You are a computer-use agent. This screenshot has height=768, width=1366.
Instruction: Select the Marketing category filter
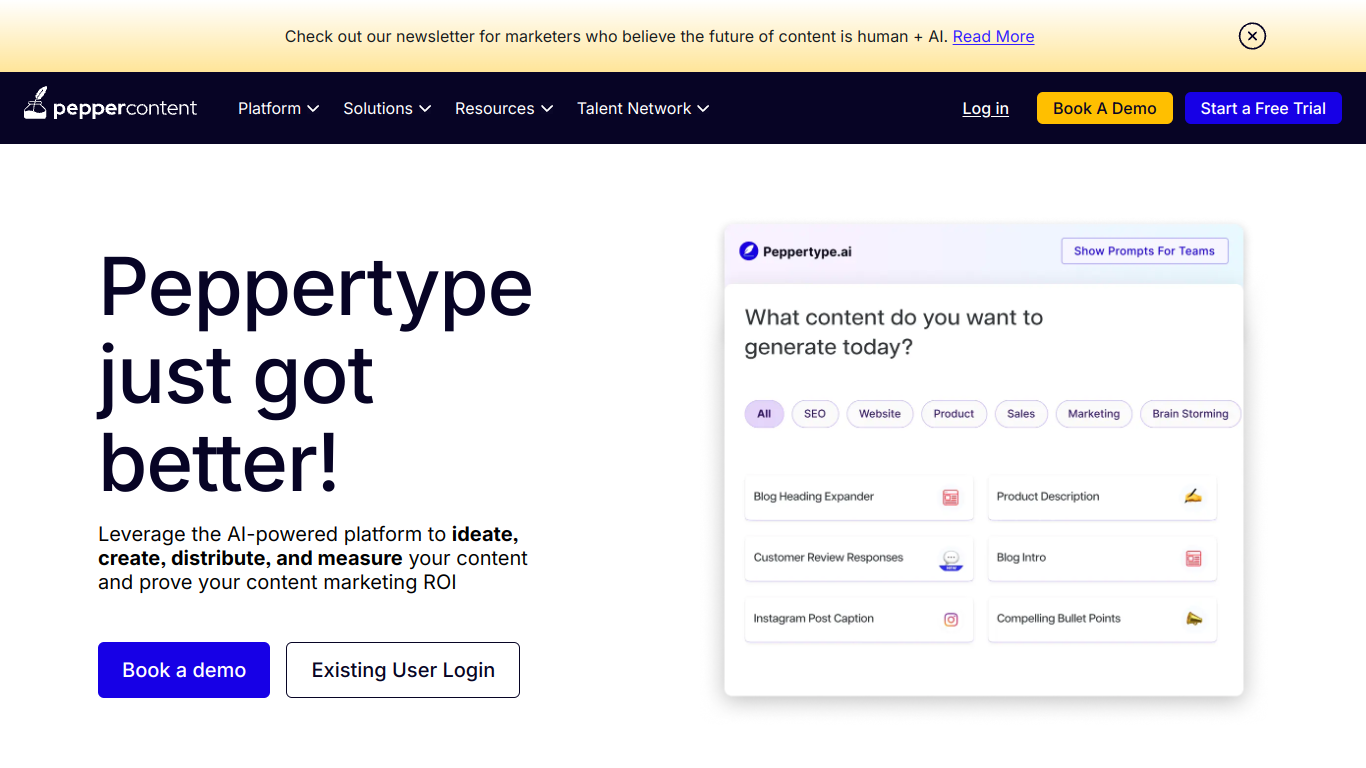click(1094, 414)
